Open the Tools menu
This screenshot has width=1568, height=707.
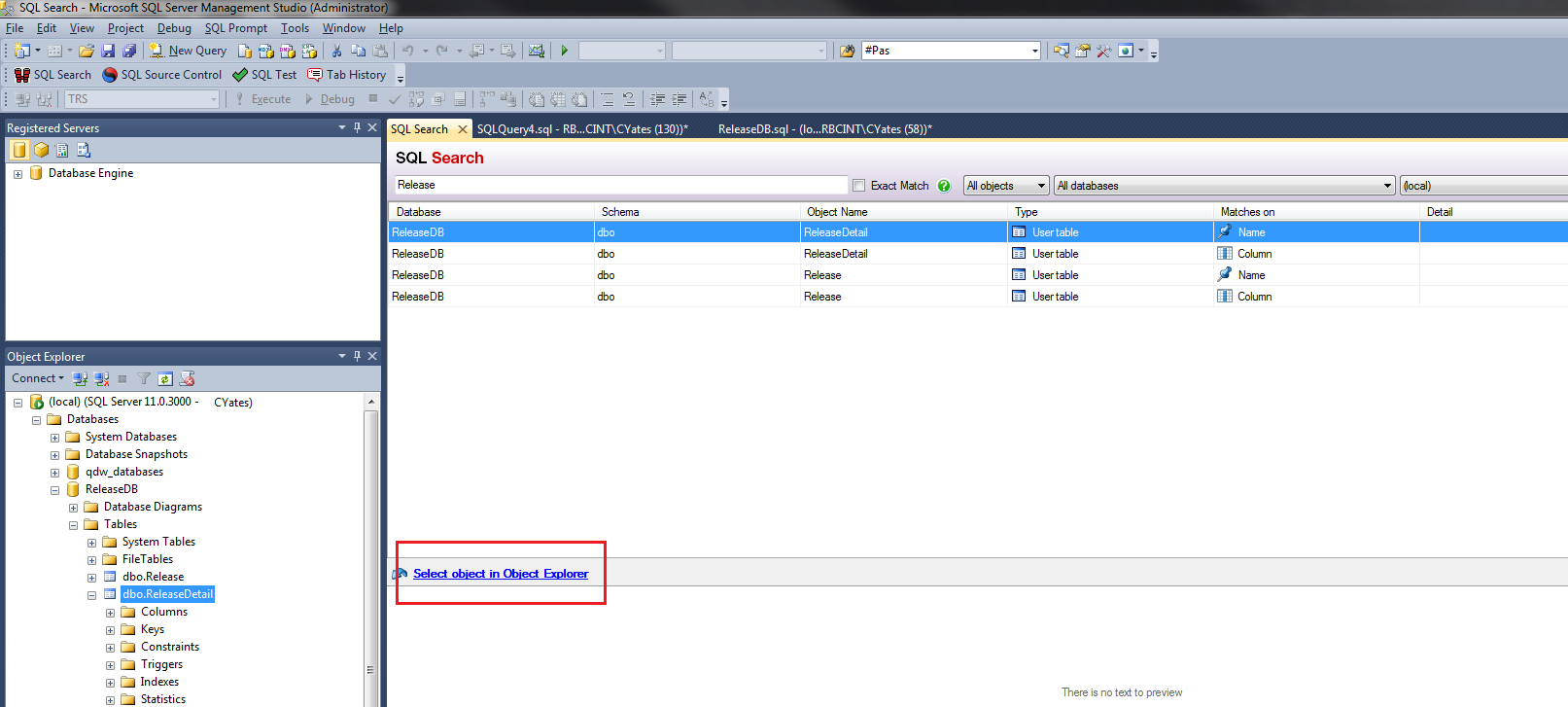[295, 28]
